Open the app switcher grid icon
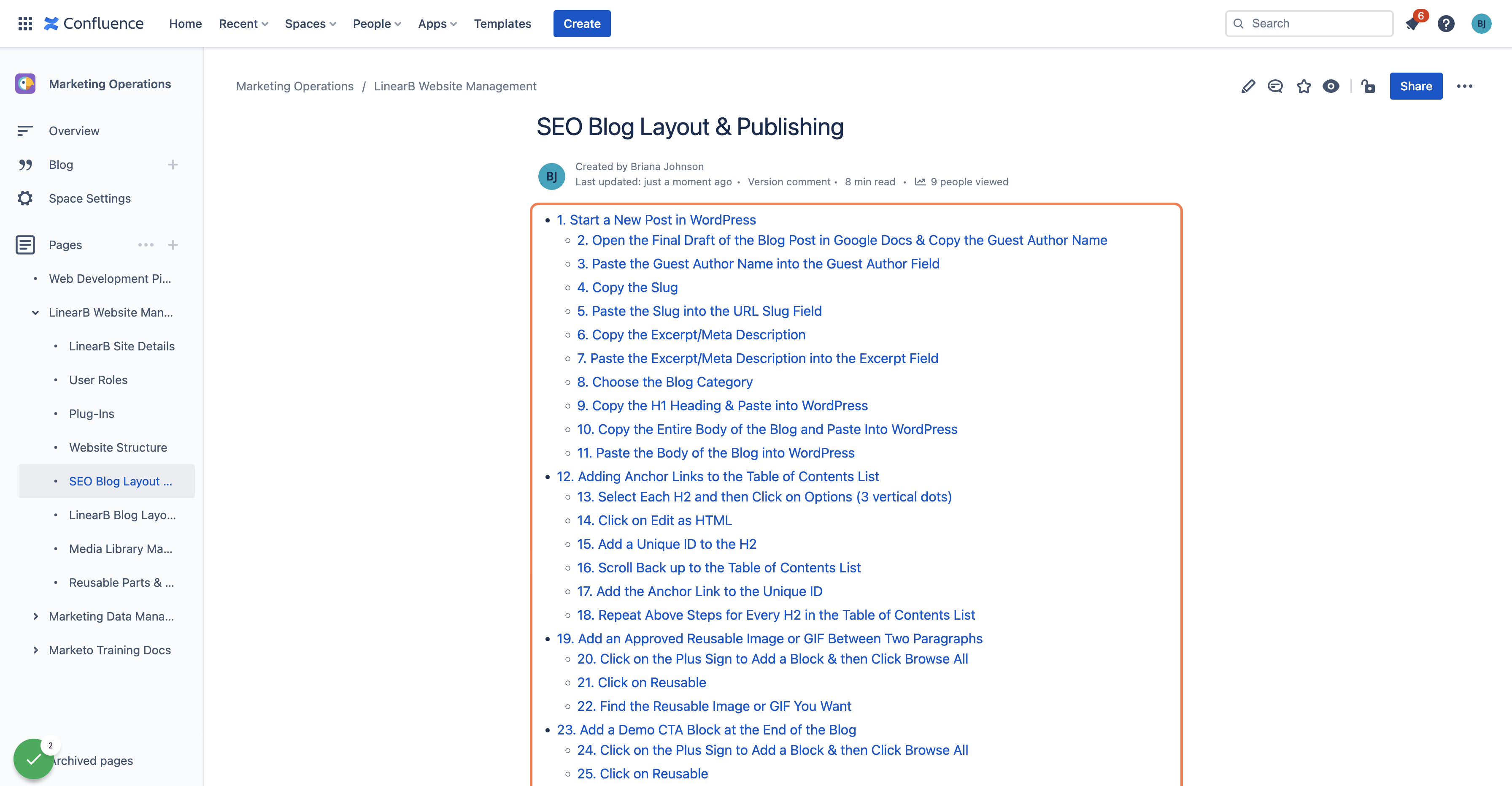The width and height of the screenshot is (1512, 786). pos(24,24)
